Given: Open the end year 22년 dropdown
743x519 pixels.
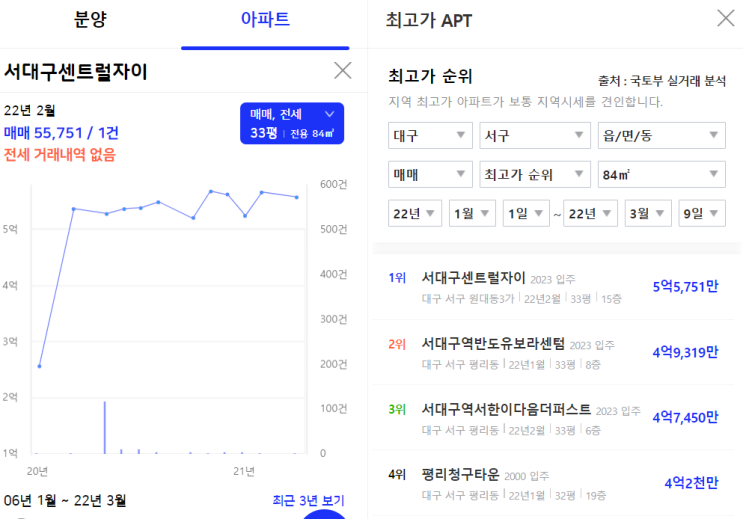Looking at the screenshot, I should tap(590, 213).
